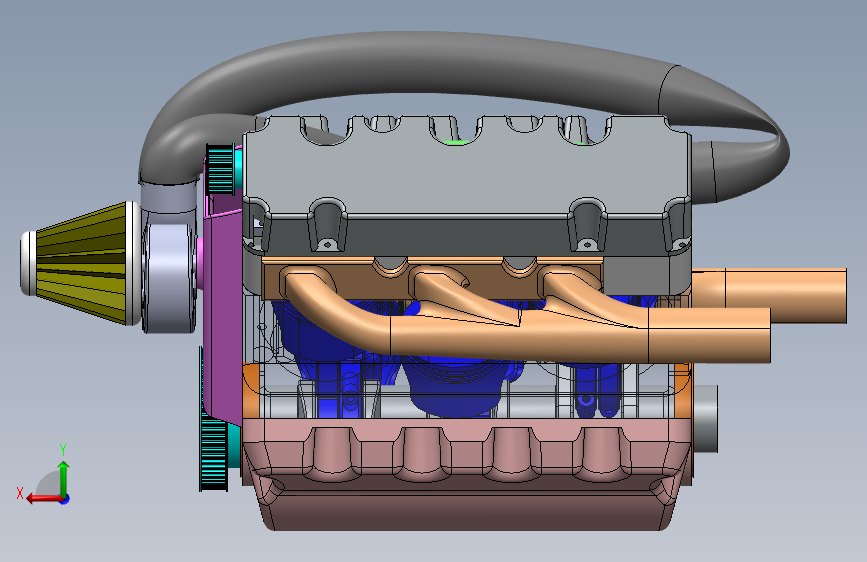Select the silver compressor housing beside the air filter
This screenshot has width=867, height=562.
coord(169,269)
